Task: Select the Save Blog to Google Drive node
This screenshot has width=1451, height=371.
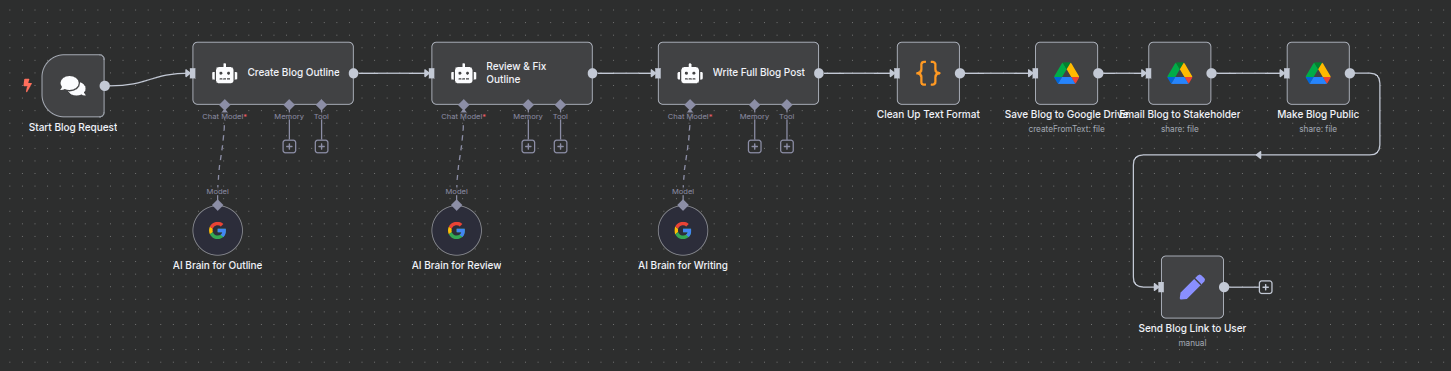Action: (x=1066, y=73)
